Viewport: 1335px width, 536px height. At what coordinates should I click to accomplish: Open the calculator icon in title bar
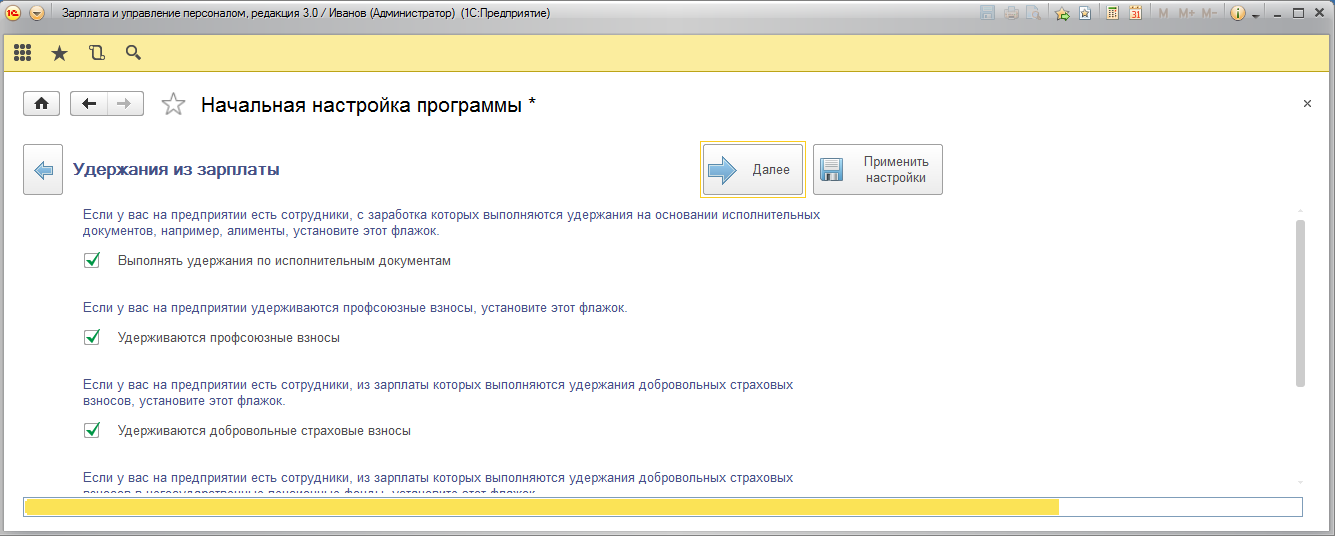[x=1112, y=14]
